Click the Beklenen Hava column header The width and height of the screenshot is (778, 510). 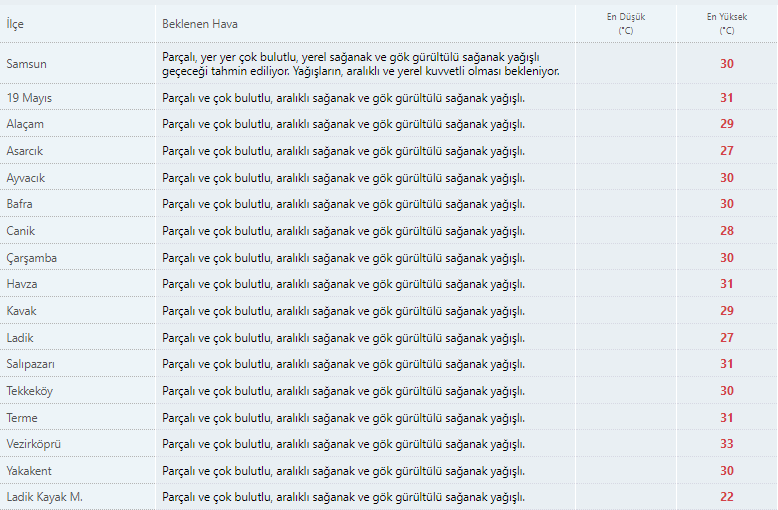199,24
